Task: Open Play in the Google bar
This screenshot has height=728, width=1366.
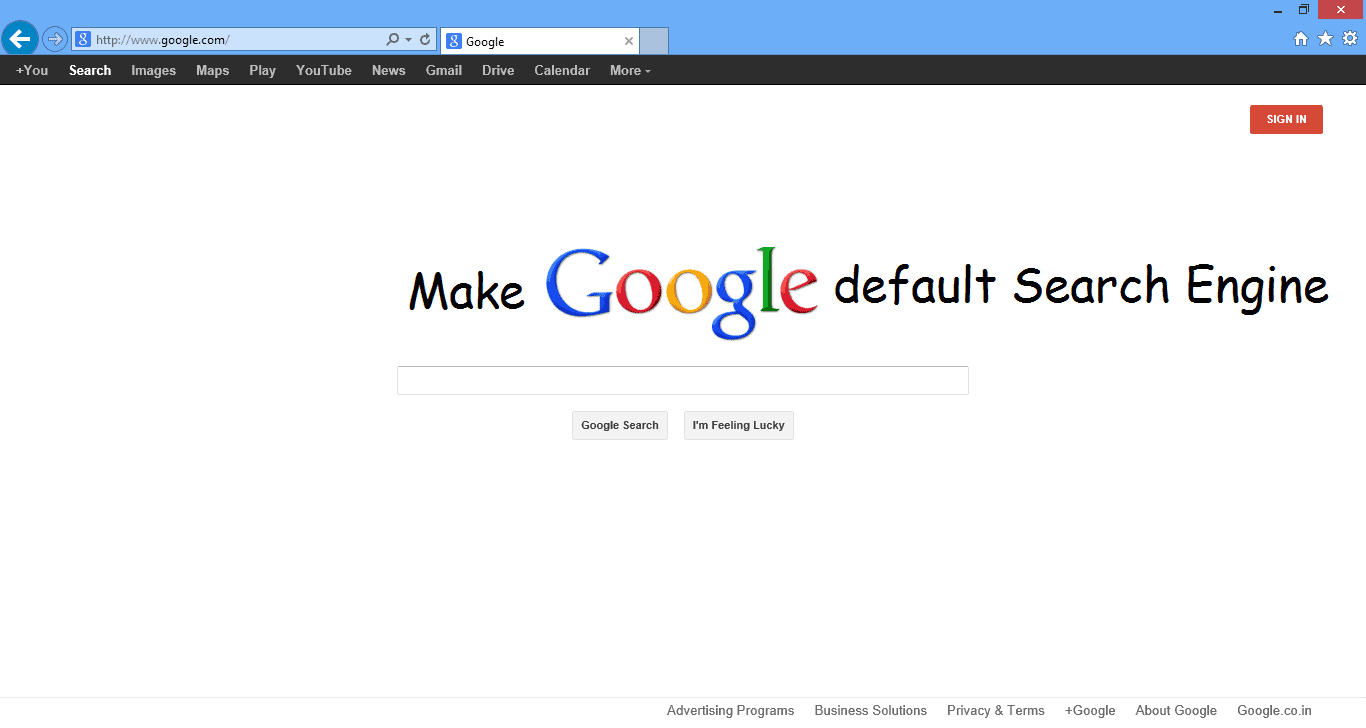Action: [262, 70]
